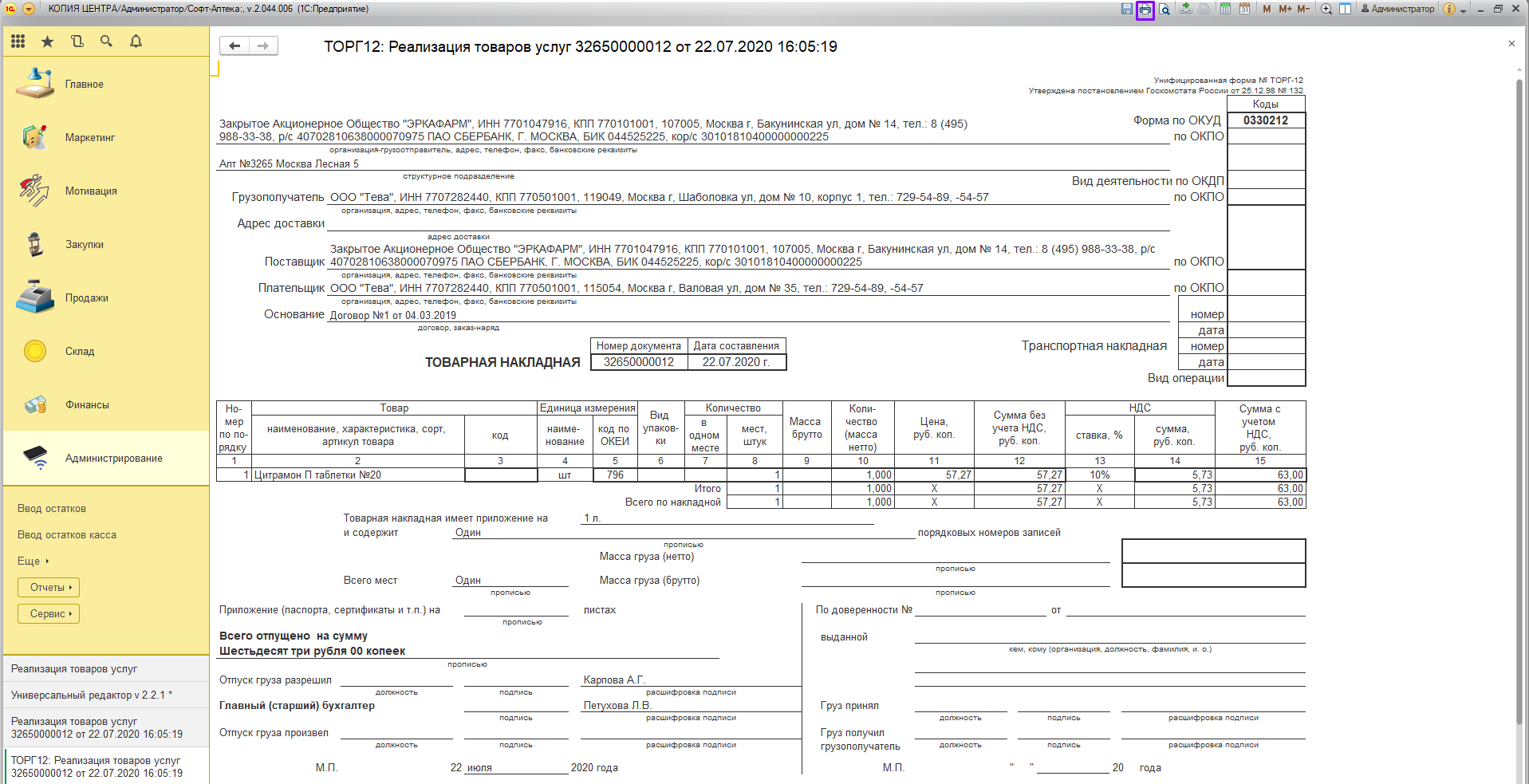The height and width of the screenshot is (784, 1529).
Task: Open the calendar icon in the top toolbar
Action: click(x=1244, y=10)
